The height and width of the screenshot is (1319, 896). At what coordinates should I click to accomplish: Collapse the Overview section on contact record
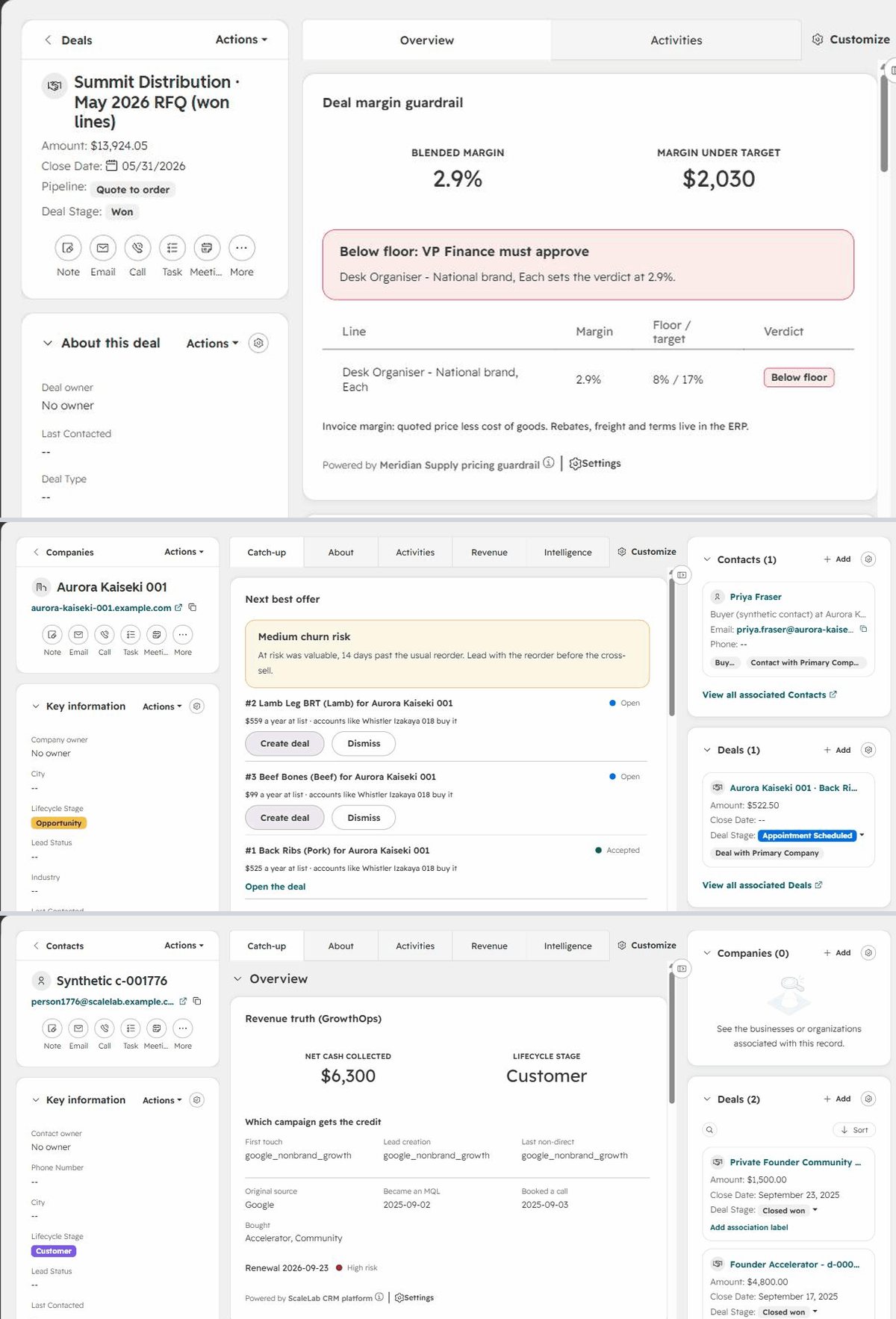pos(237,978)
